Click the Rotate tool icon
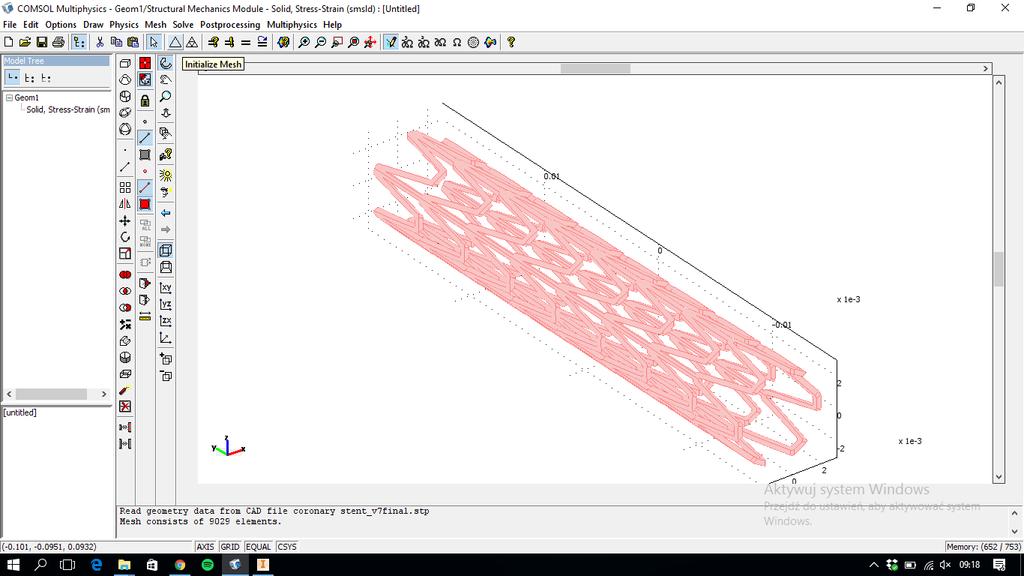1024x576 pixels. [125, 237]
